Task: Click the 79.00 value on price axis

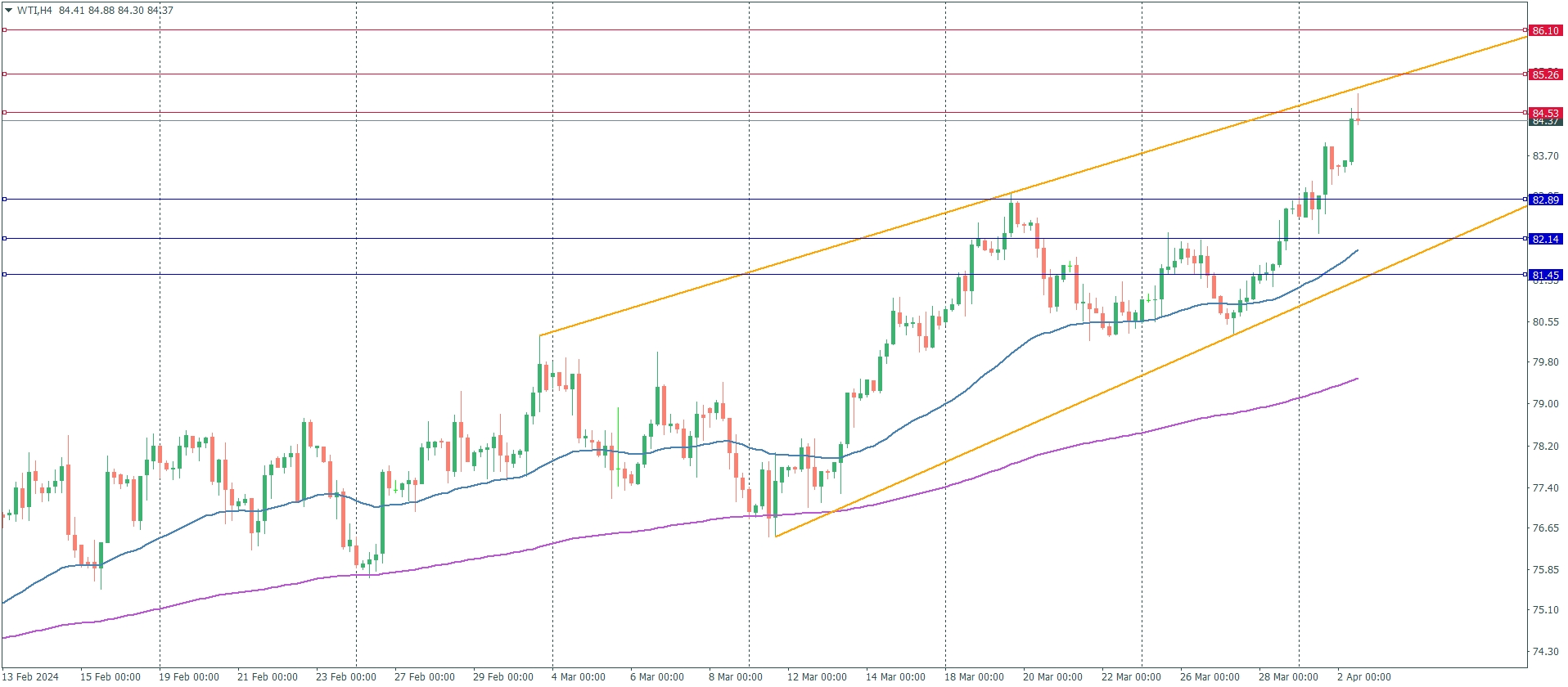Action: pyautogui.click(x=1545, y=404)
